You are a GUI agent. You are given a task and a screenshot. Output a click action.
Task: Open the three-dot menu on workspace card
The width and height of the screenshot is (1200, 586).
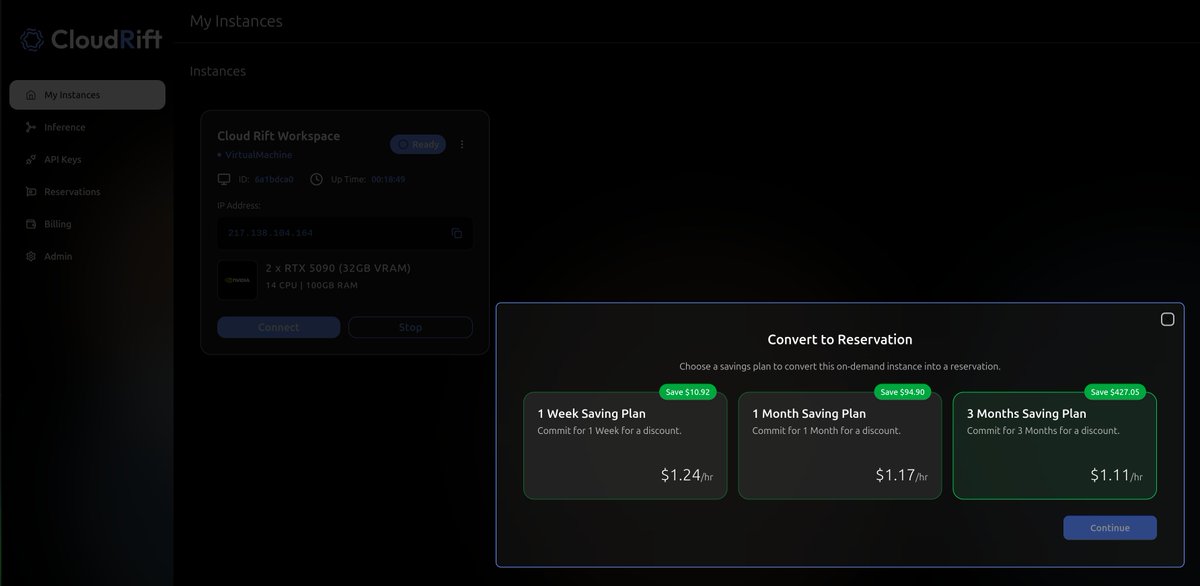point(462,144)
